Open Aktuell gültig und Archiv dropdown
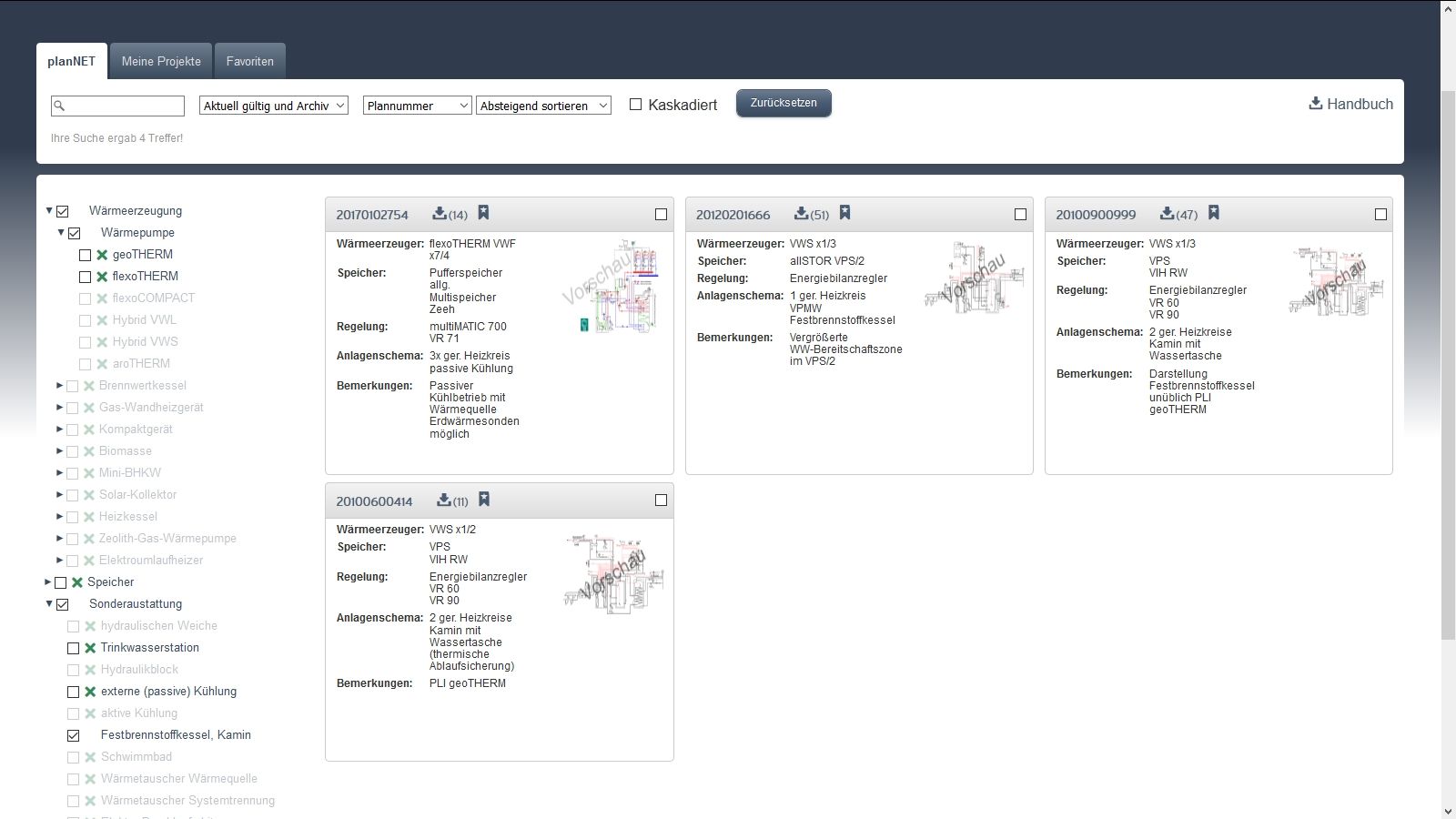The width and height of the screenshot is (1456, 819). [x=273, y=106]
